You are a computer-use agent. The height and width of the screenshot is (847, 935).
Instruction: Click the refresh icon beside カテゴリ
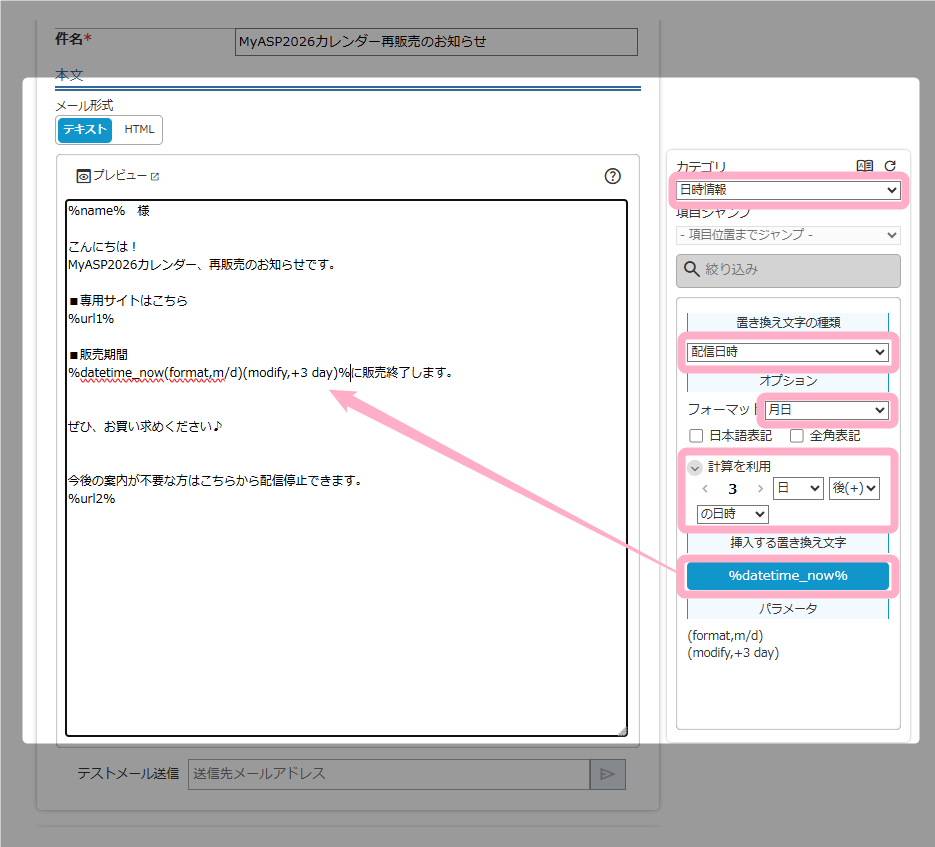(890, 166)
